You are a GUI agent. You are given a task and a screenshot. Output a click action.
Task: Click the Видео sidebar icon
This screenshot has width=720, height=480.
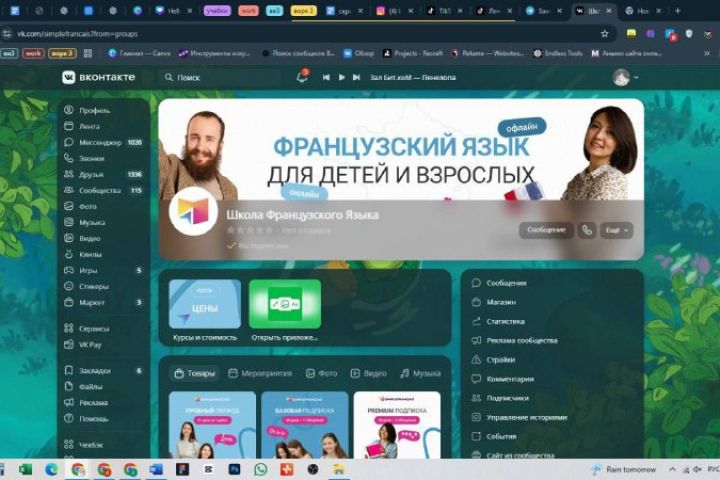(x=69, y=238)
